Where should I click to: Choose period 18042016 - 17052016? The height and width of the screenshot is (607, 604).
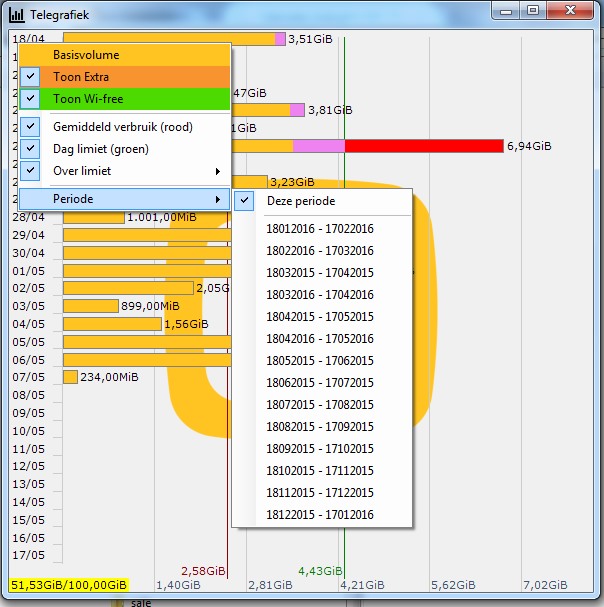320,339
